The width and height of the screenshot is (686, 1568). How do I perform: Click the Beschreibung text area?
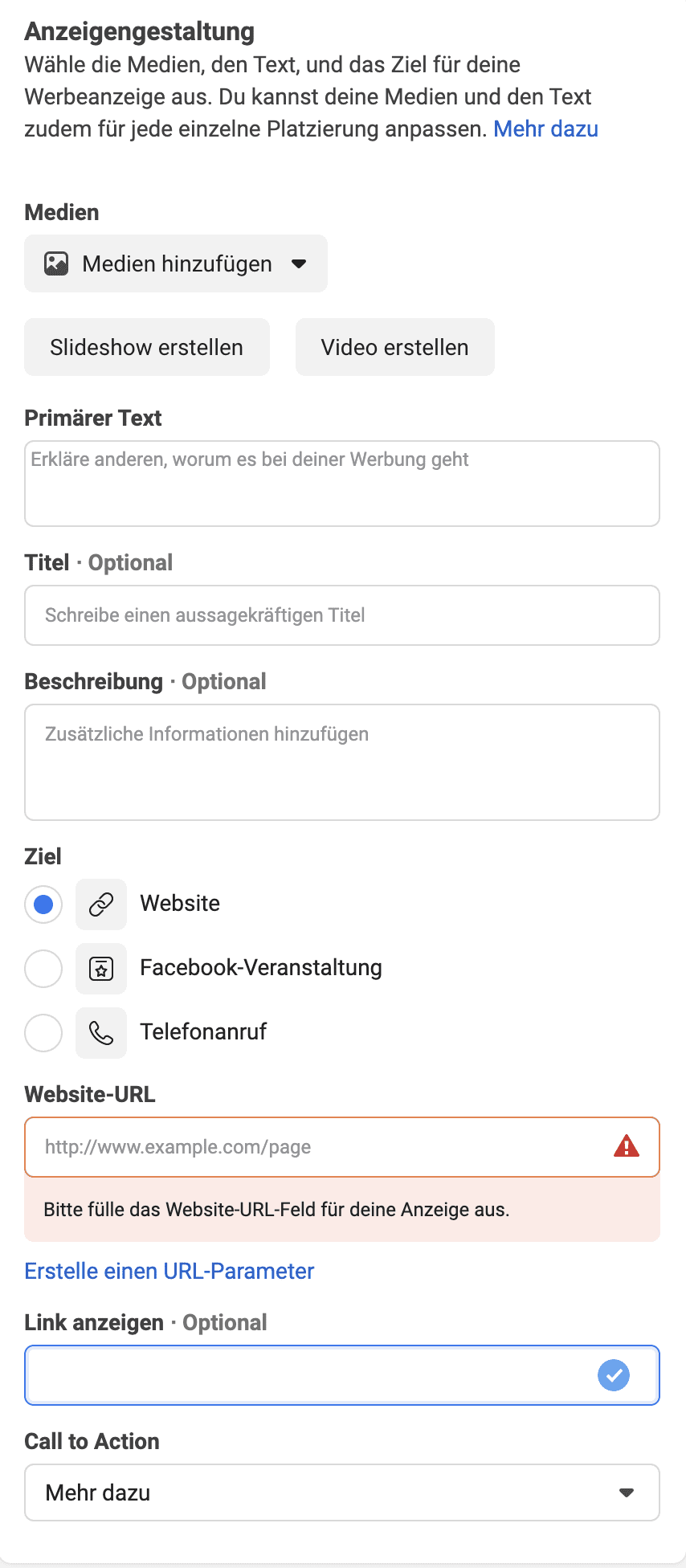(342, 762)
